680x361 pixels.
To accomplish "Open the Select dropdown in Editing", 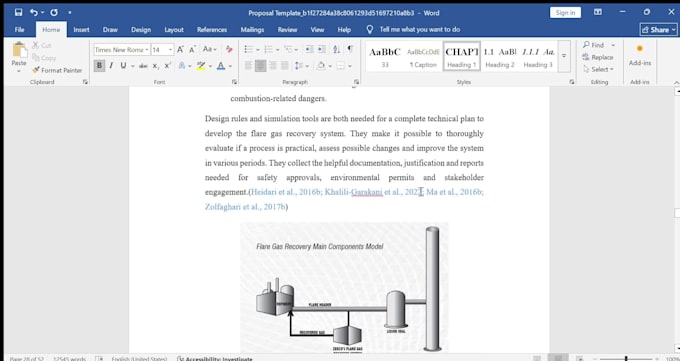I will click(x=598, y=69).
